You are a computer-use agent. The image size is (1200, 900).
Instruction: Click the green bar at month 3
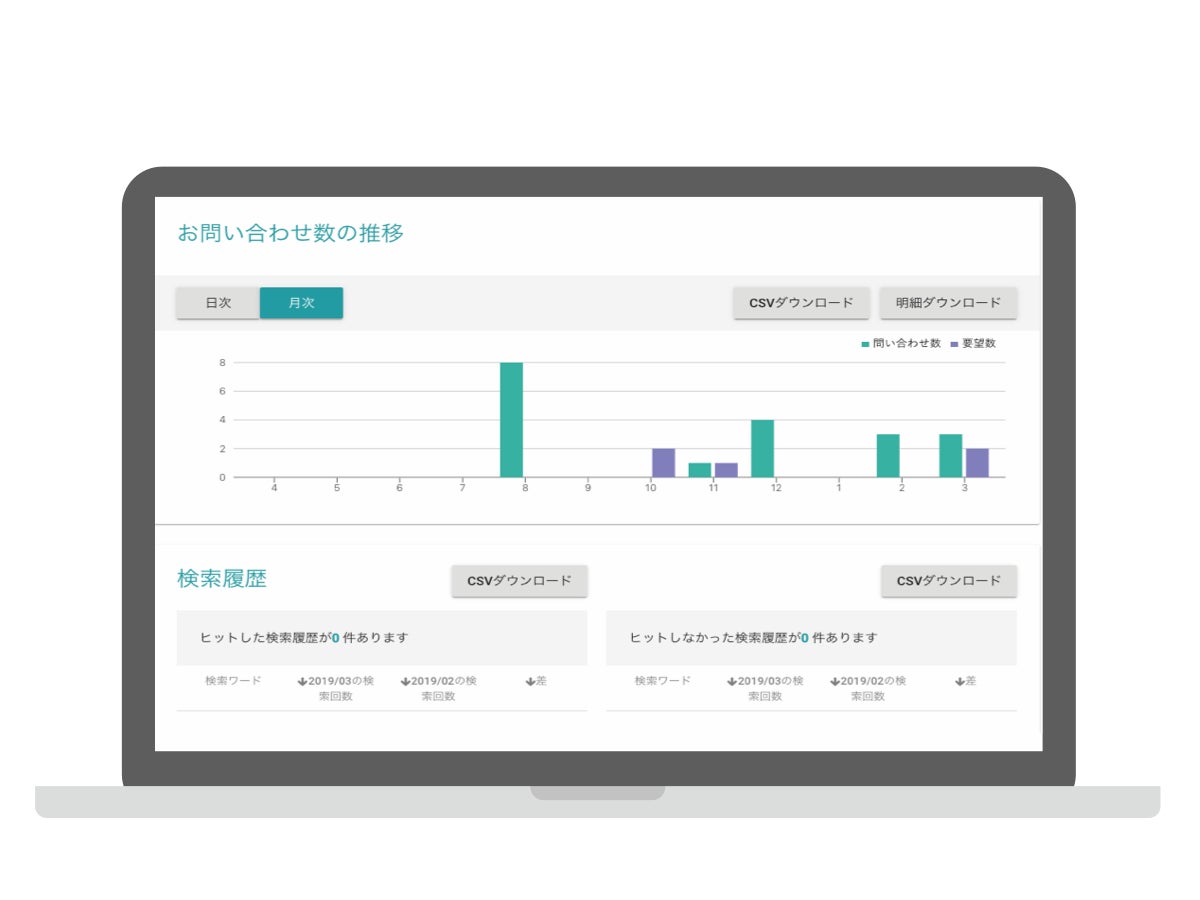click(x=951, y=456)
